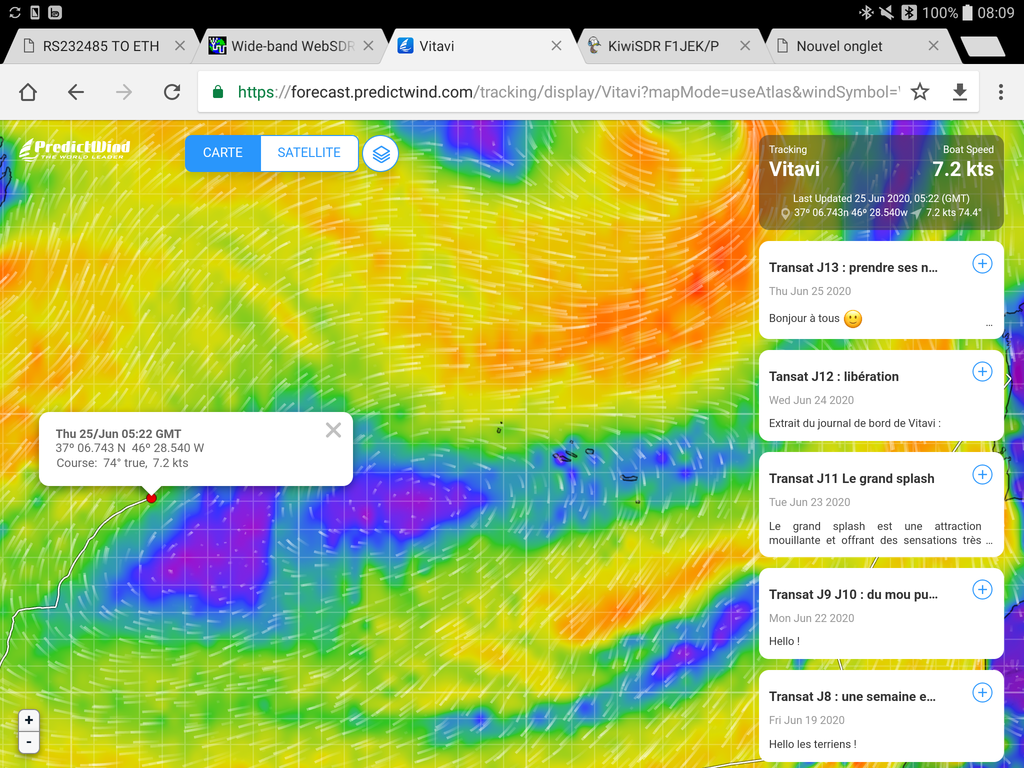Click popup date Thu 25/Jun 05:22 GMT
Image resolution: width=1024 pixels, height=768 pixels.
click(x=118, y=434)
